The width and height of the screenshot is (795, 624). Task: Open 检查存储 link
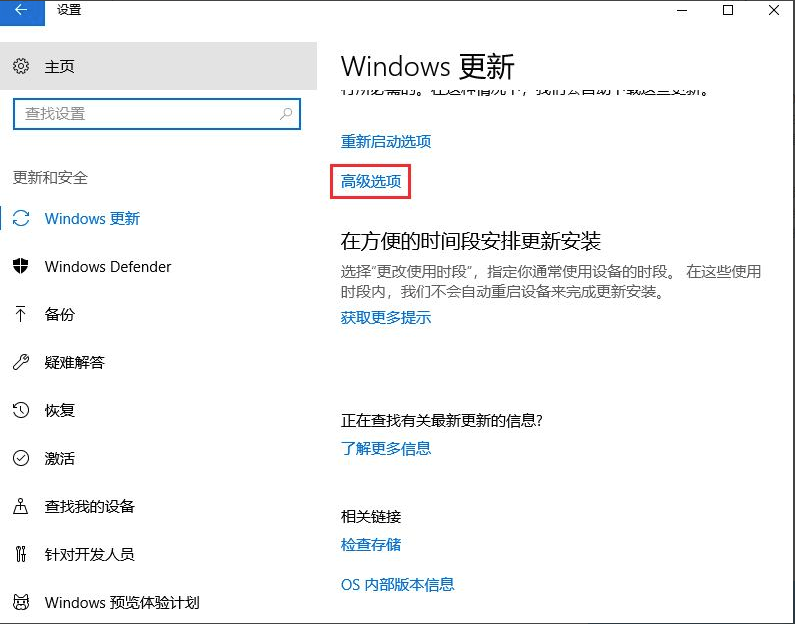[371, 544]
